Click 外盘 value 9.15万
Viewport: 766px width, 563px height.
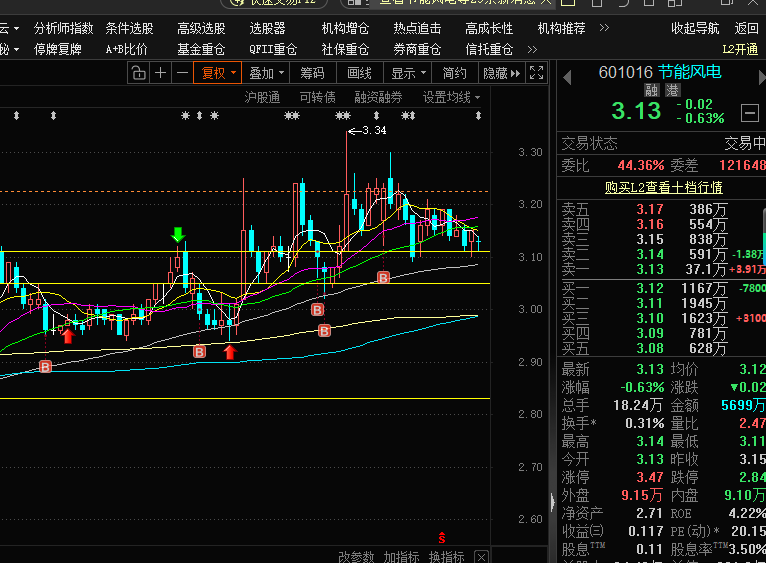642,495
